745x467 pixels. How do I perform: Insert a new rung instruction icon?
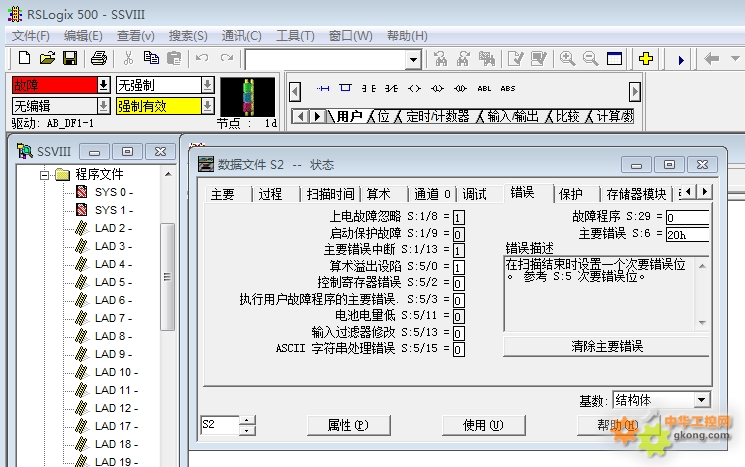[x=323, y=88]
